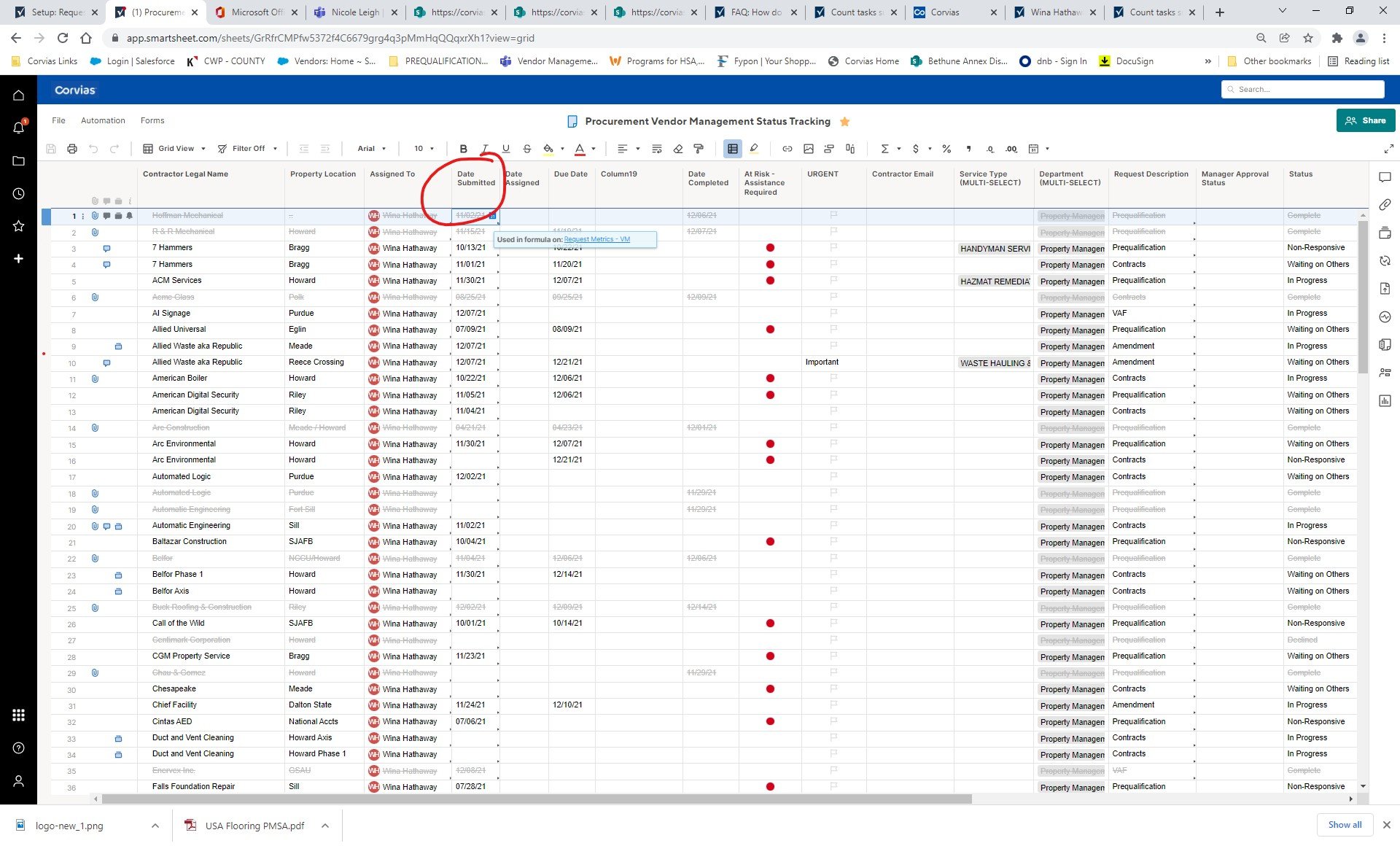Toggle bold formatting
Viewport: 1400px width, 846px height.
(463, 149)
